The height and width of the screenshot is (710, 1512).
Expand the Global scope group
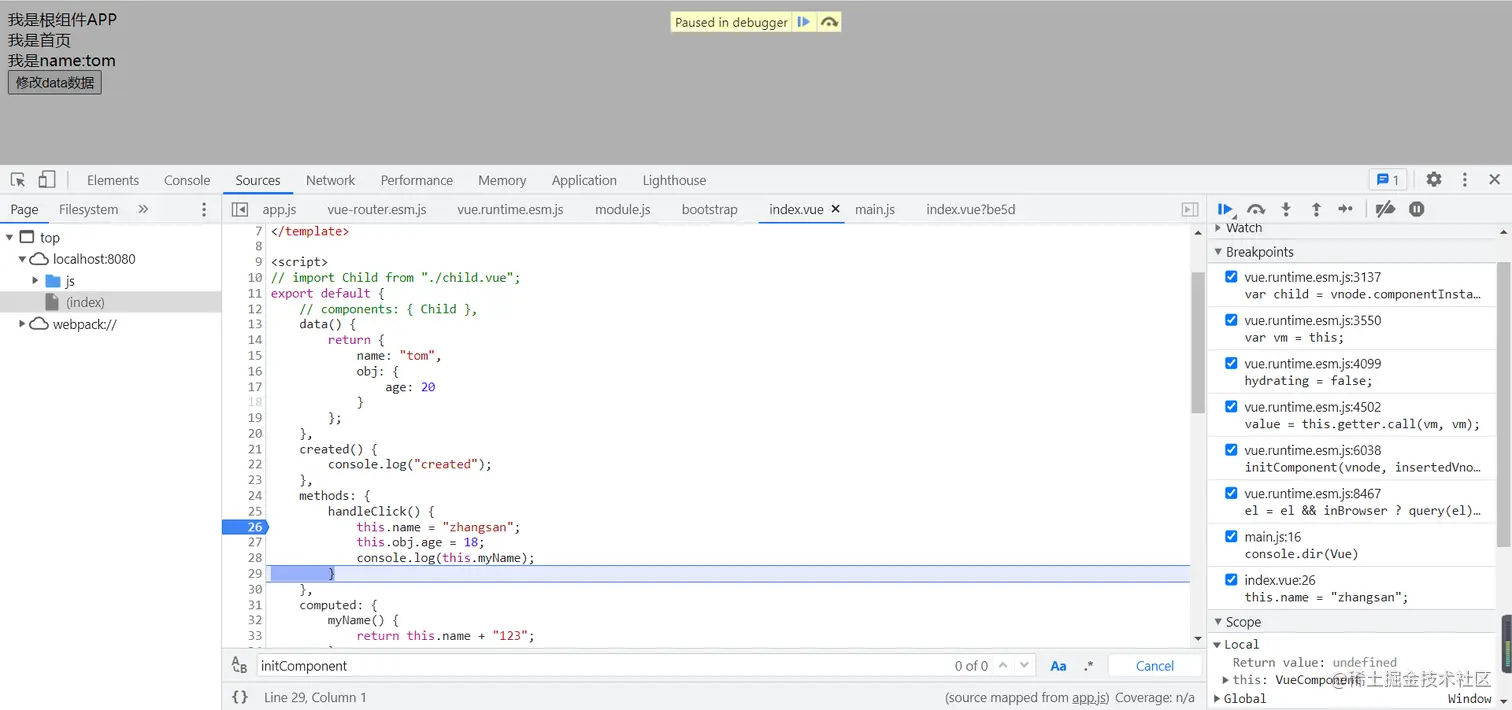(x=1218, y=699)
